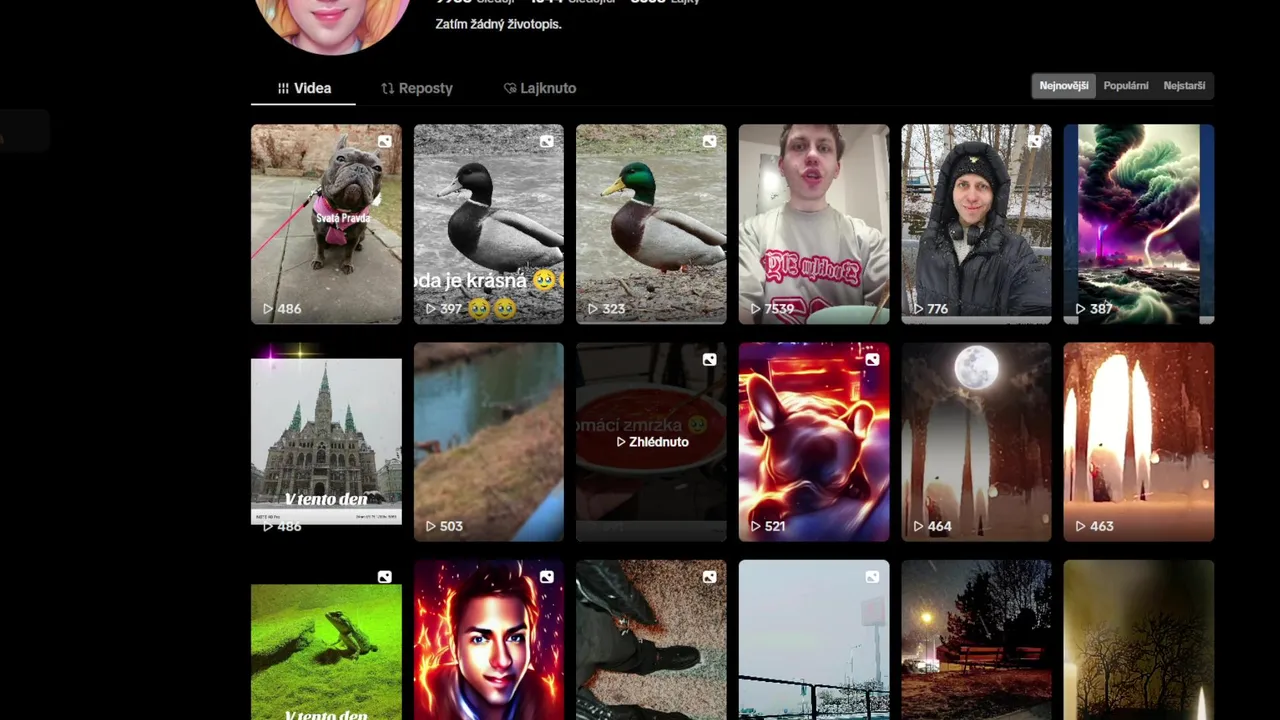Click photo-post icon on black-and-white duck thumbnail
The width and height of the screenshot is (1280, 720).
coord(546,142)
